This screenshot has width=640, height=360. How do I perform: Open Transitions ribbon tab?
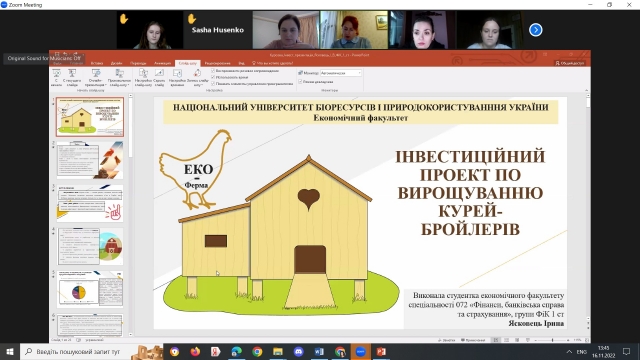coord(138,63)
